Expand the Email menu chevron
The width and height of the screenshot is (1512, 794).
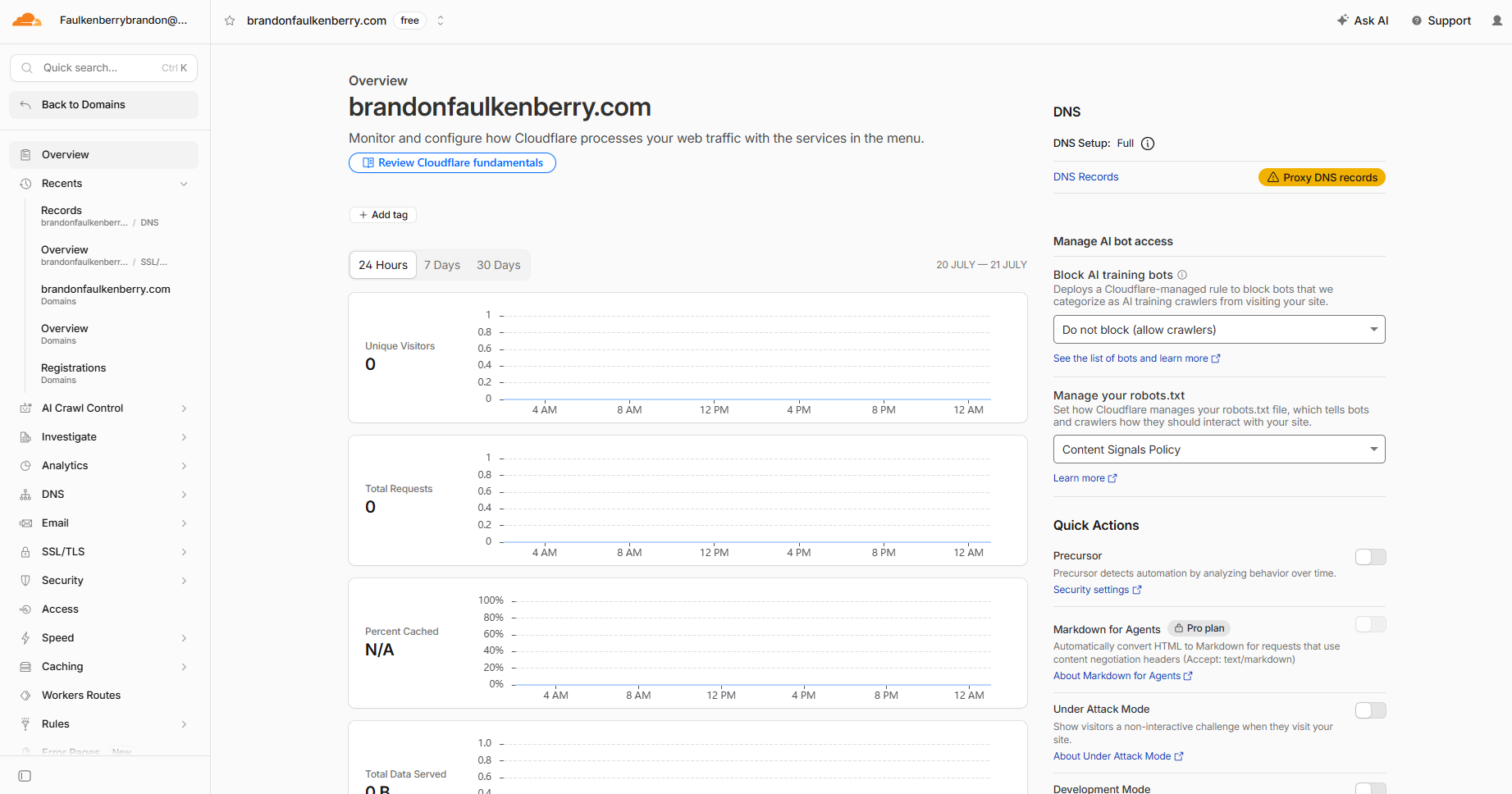[184, 523]
